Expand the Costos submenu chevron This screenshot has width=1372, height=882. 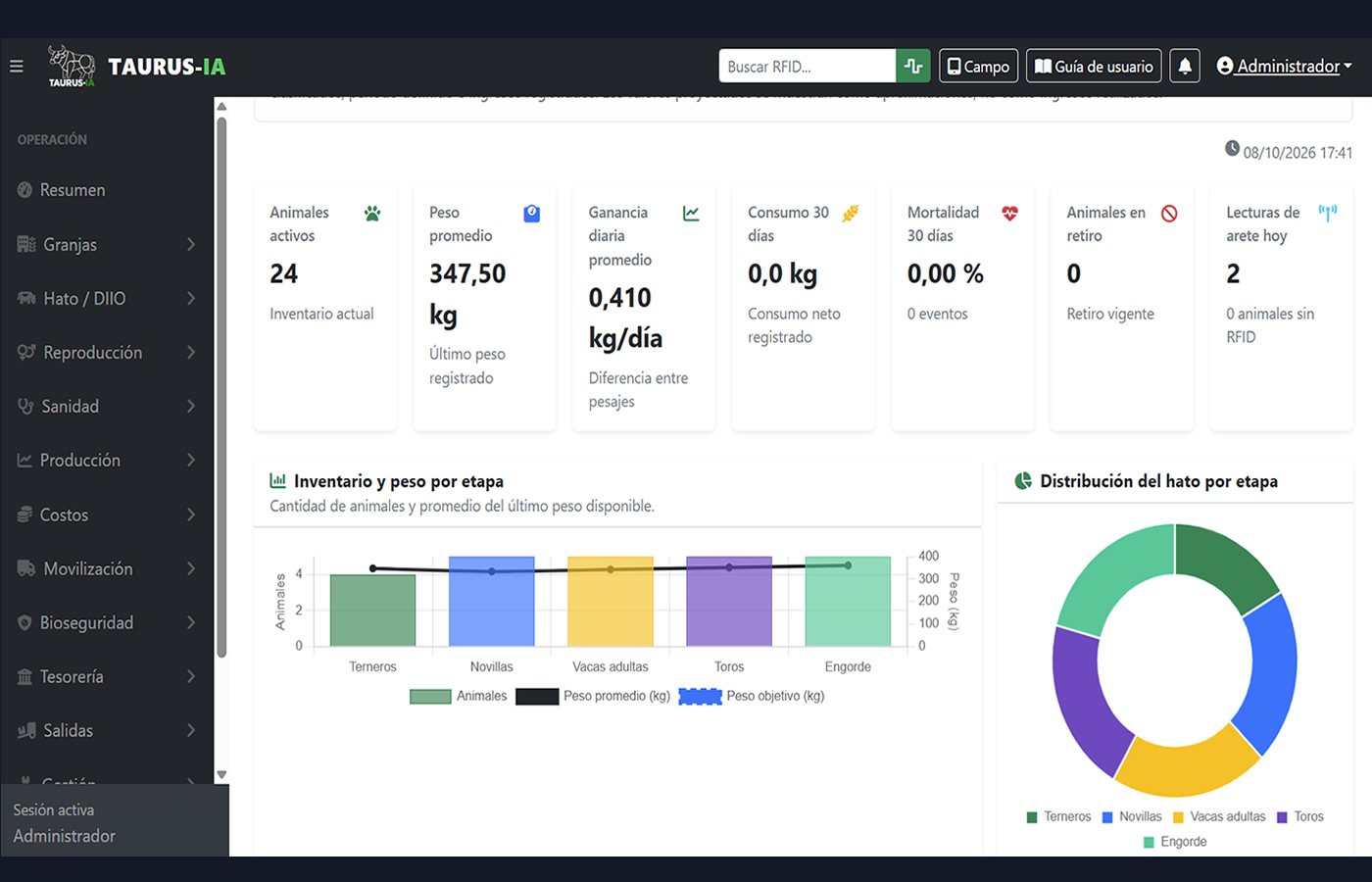pos(191,514)
